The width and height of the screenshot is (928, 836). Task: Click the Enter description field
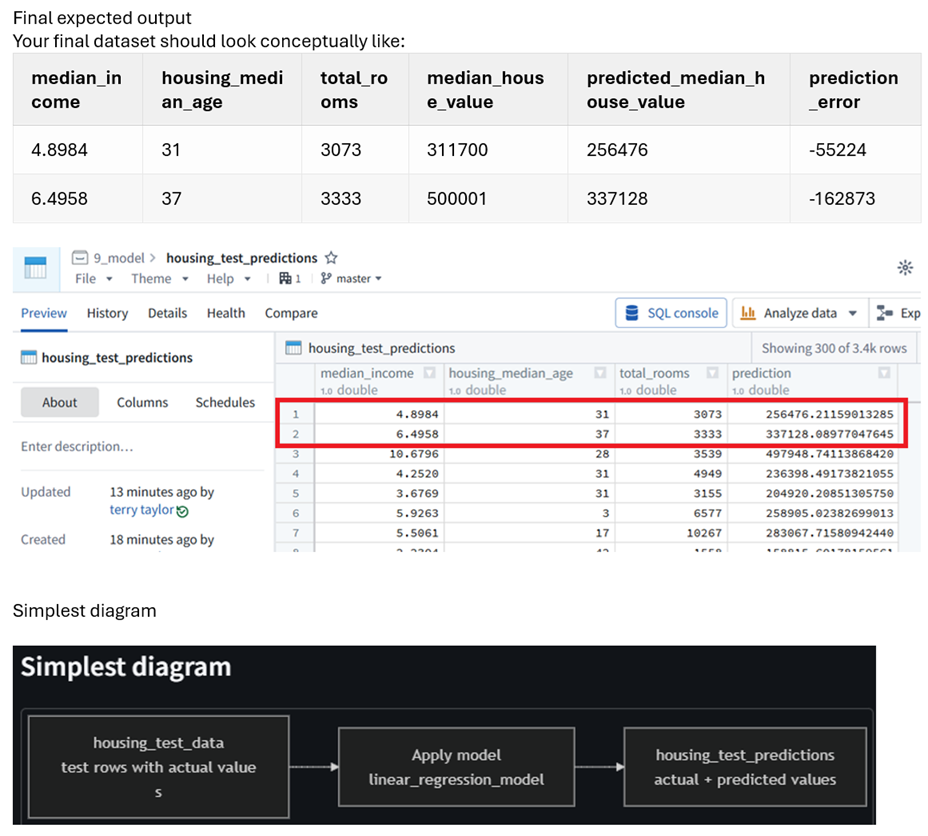pos(142,447)
